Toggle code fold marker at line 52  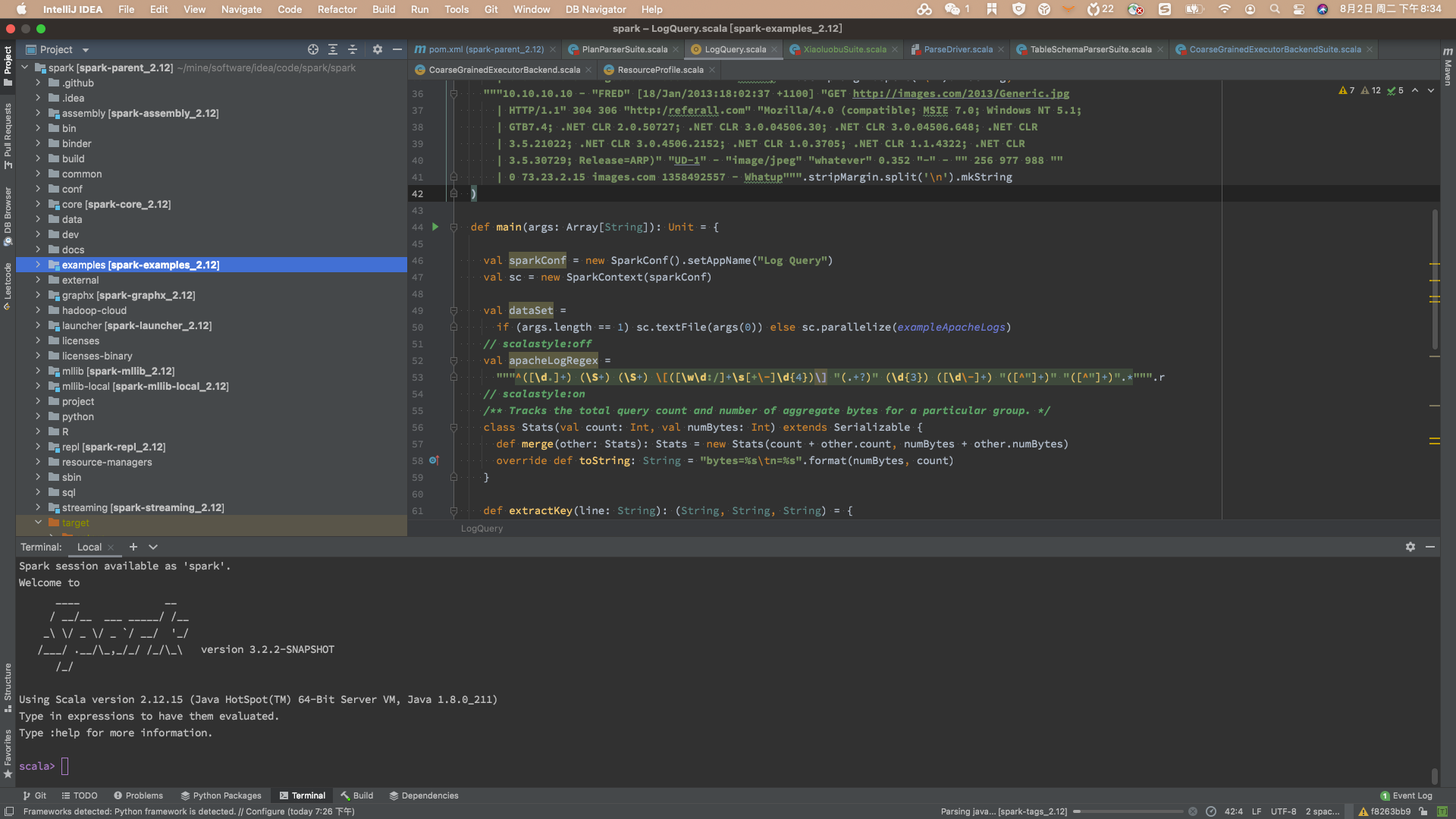tap(453, 360)
